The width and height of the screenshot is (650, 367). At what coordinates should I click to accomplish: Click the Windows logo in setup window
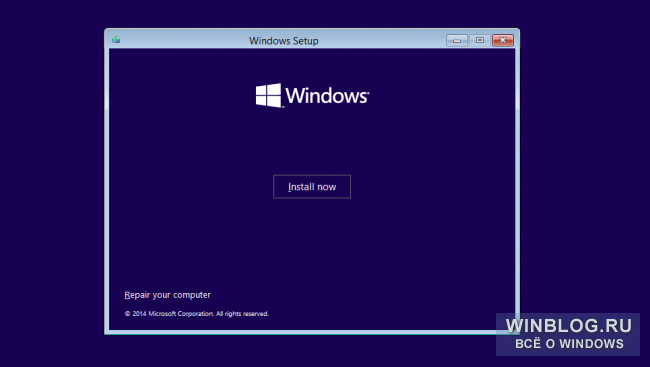pyautogui.click(x=312, y=95)
